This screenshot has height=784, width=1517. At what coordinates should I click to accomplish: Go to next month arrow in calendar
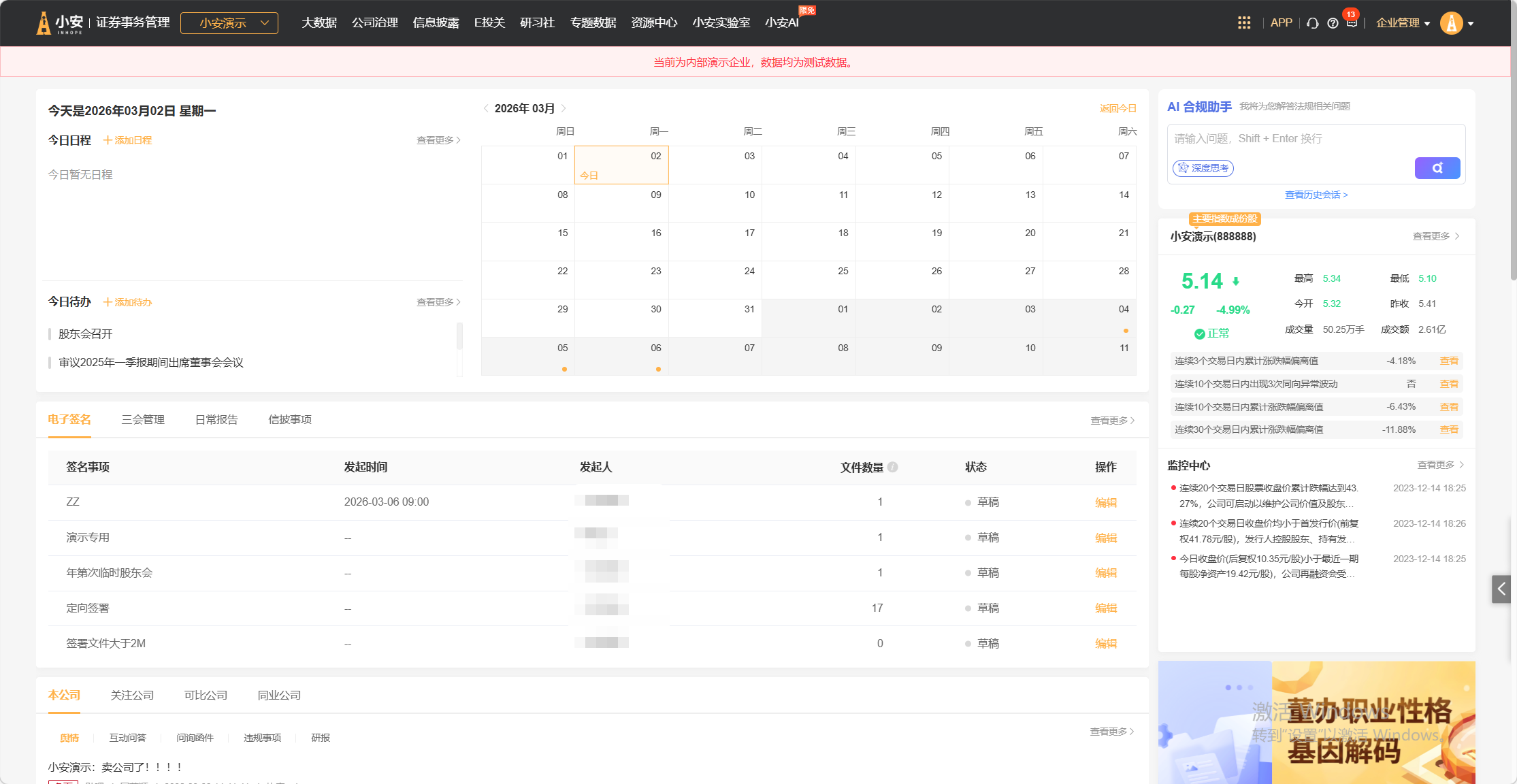(564, 108)
